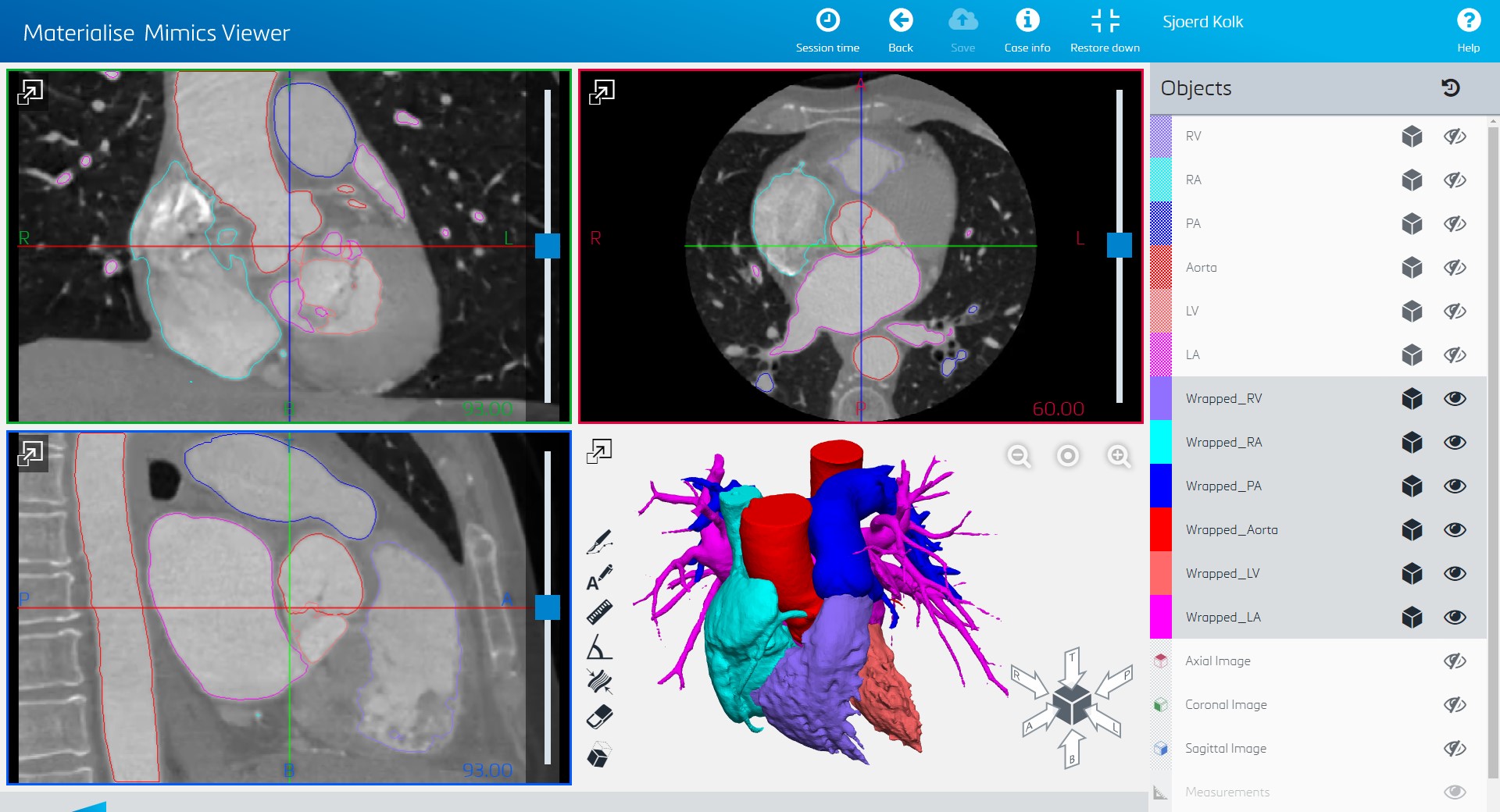Select the Wrapped_LV object row

pyautogui.click(x=1318, y=573)
